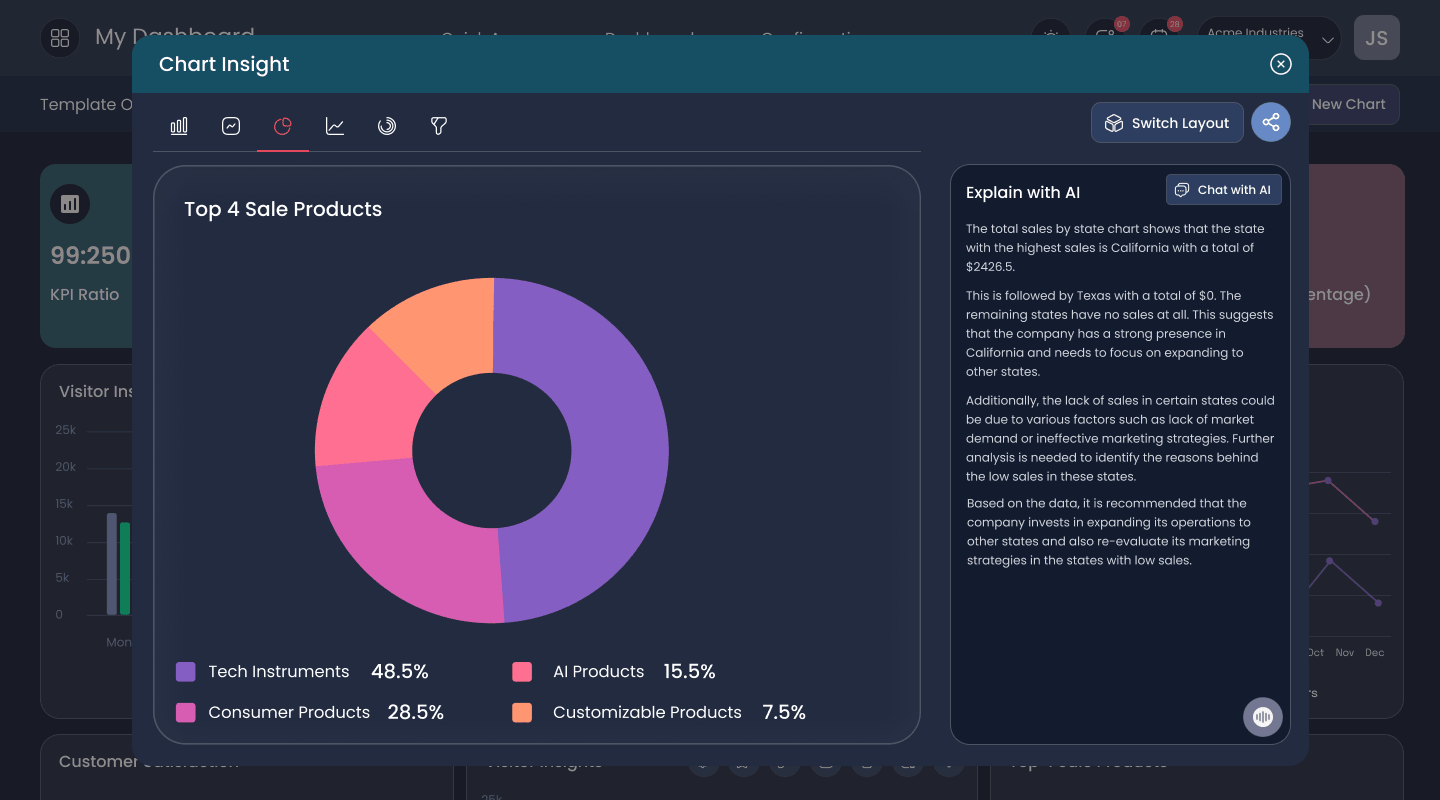Click the KPI Ratio card chart icon
Image resolution: width=1440 pixels, height=800 pixels.
pos(70,204)
